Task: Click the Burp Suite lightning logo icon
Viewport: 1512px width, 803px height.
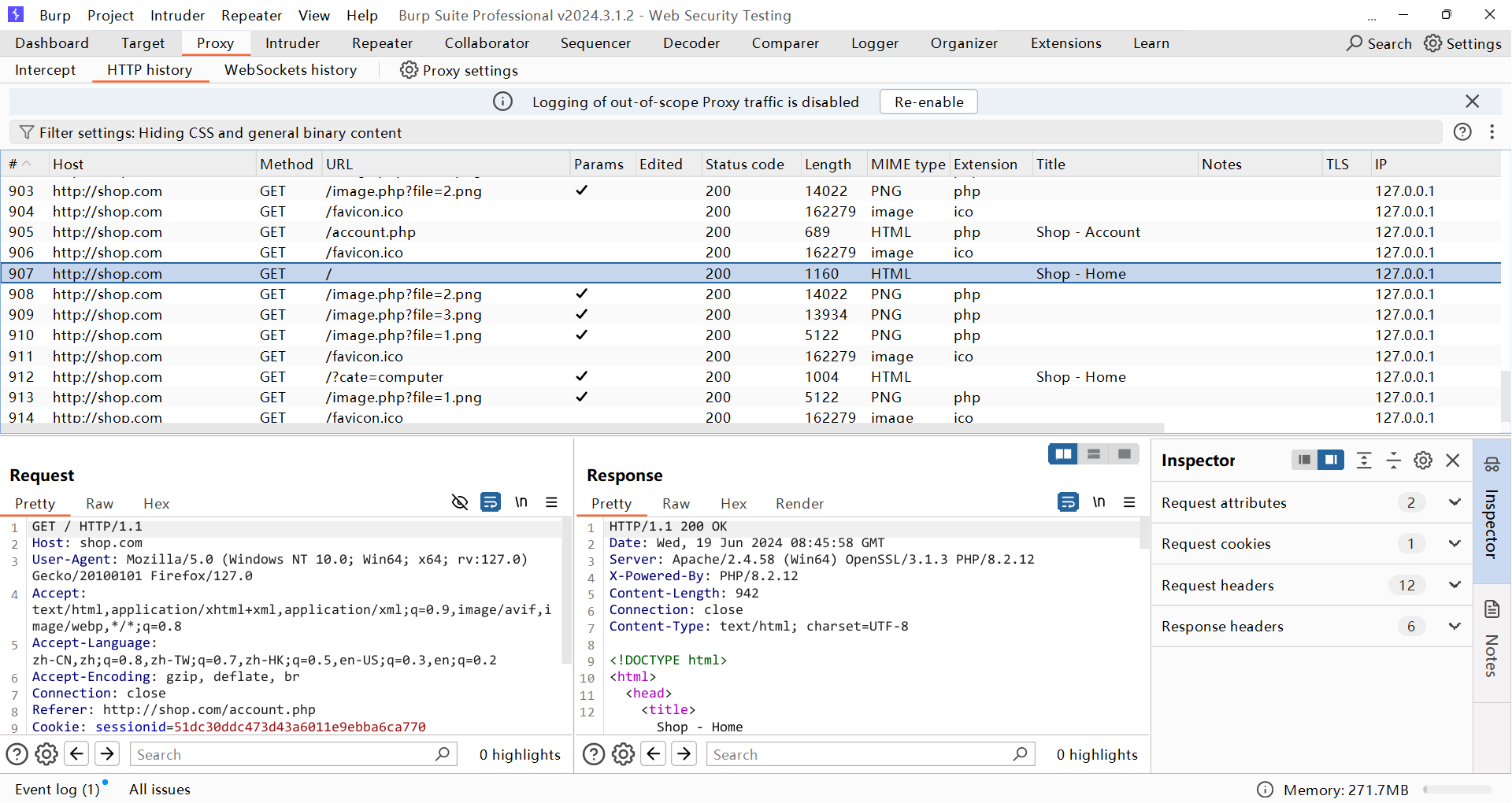Action: [16, 14]
